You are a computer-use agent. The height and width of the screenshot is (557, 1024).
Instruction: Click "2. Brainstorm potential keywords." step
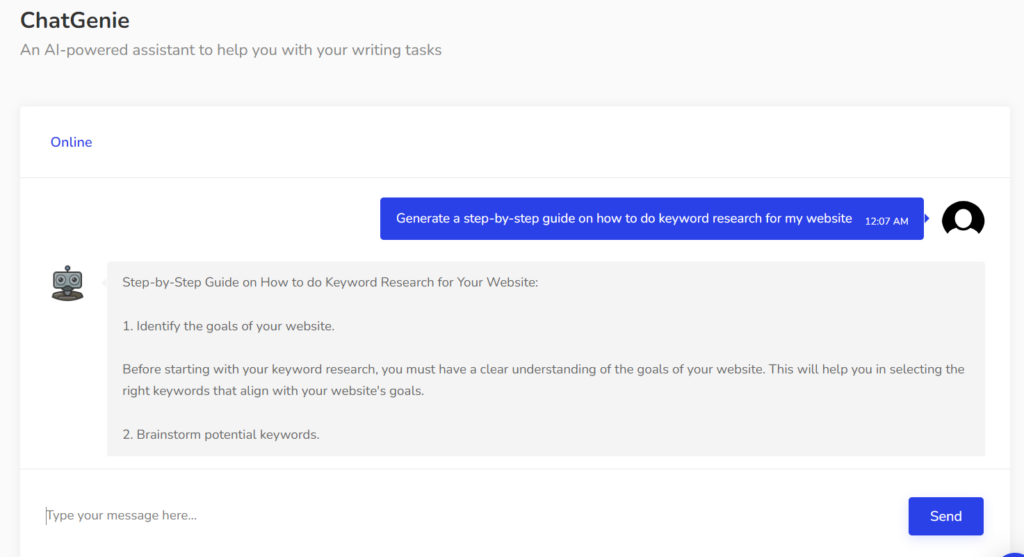pos(220,435)
